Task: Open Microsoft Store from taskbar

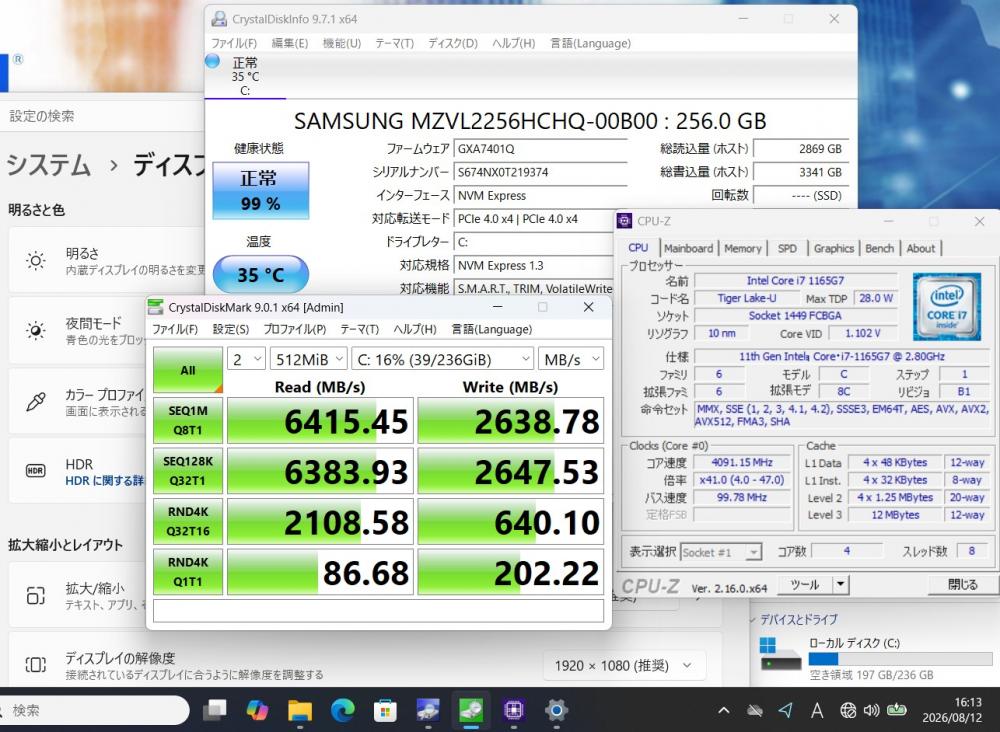Action: pyautogui.click(x=385, y=710)
